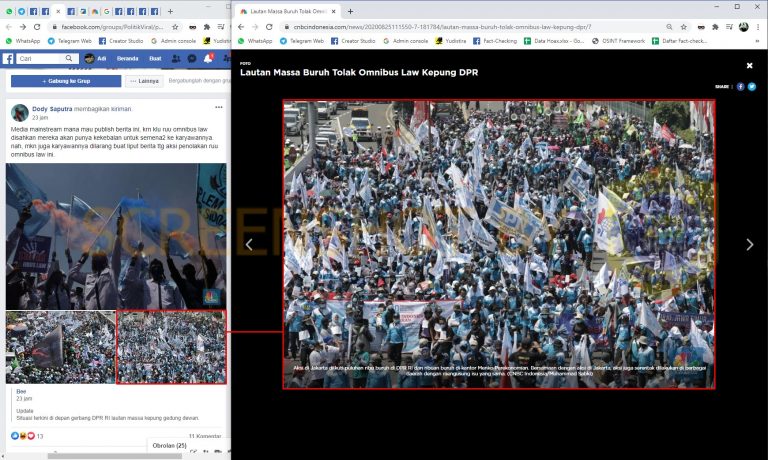Open the Daftar fact-check bookmark
Image resolution: width=768 pixels, height=460 pixels.
coord(680,41)
